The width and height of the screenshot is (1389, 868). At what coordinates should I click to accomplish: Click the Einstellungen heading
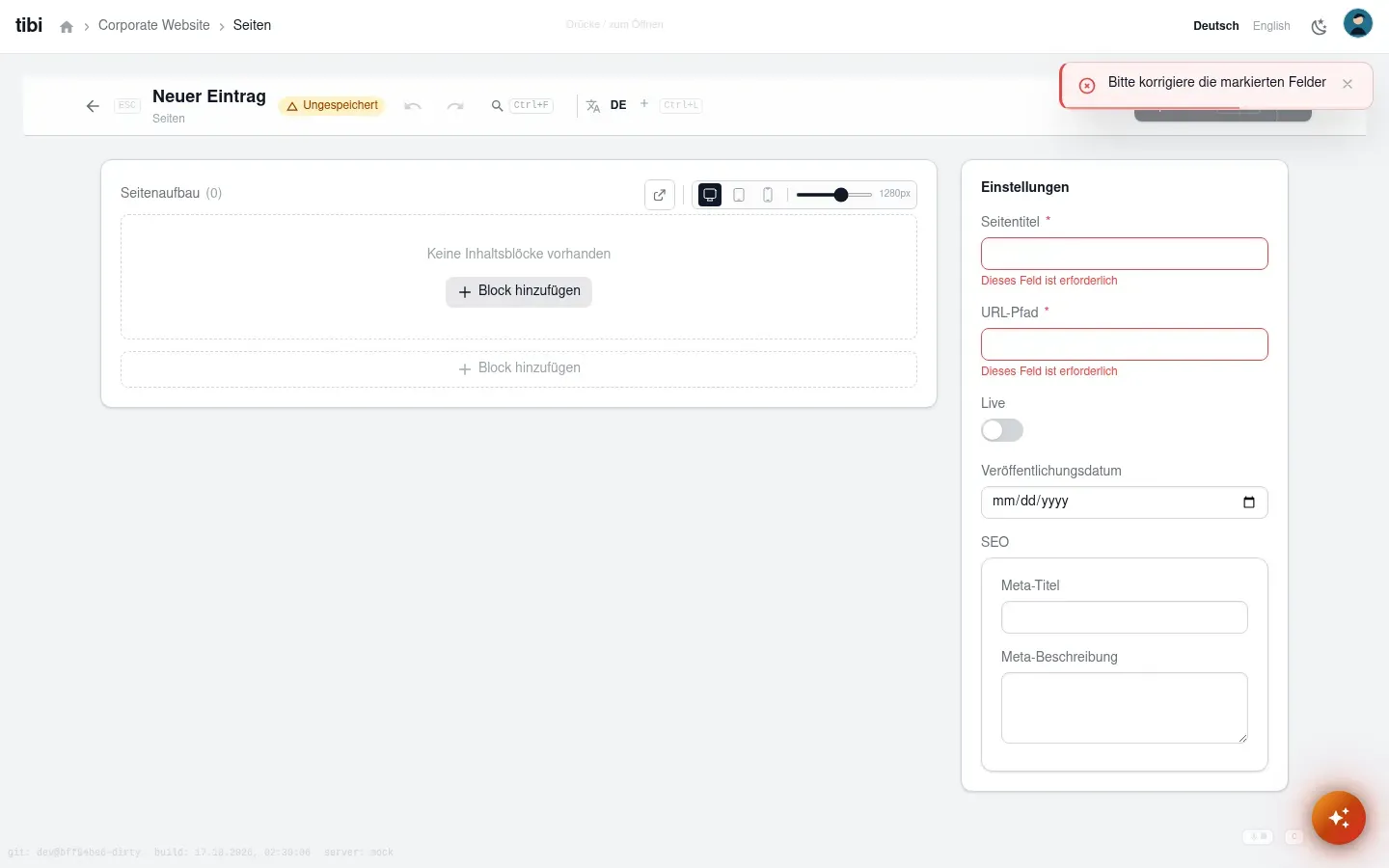1024,187
